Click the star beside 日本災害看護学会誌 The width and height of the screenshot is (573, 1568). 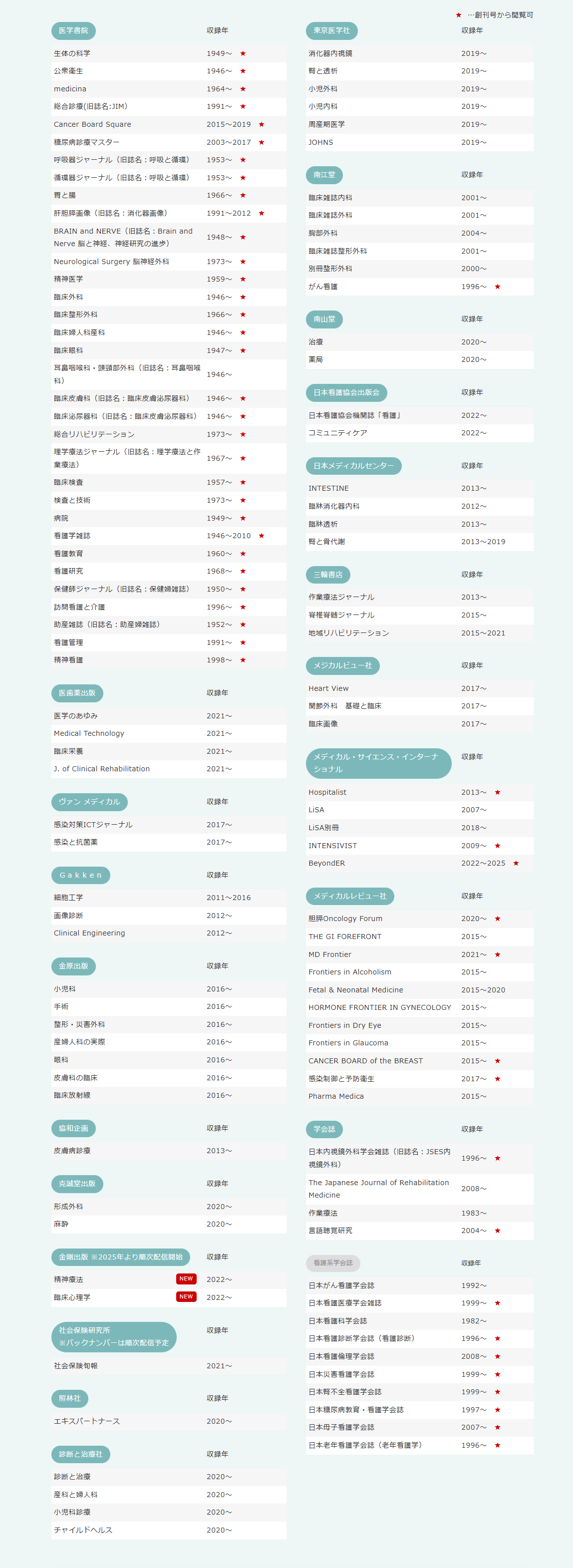[x=498, y=1374]
